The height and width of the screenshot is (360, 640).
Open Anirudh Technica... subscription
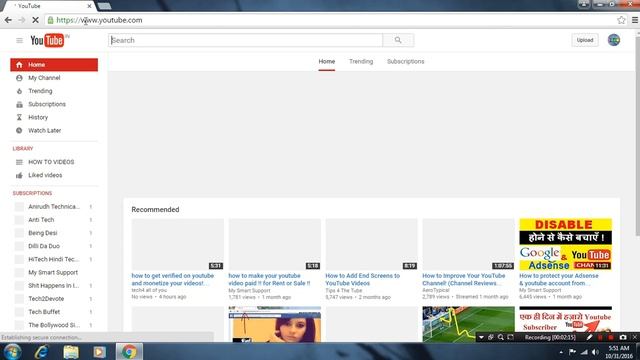click(x=54, y=207)
